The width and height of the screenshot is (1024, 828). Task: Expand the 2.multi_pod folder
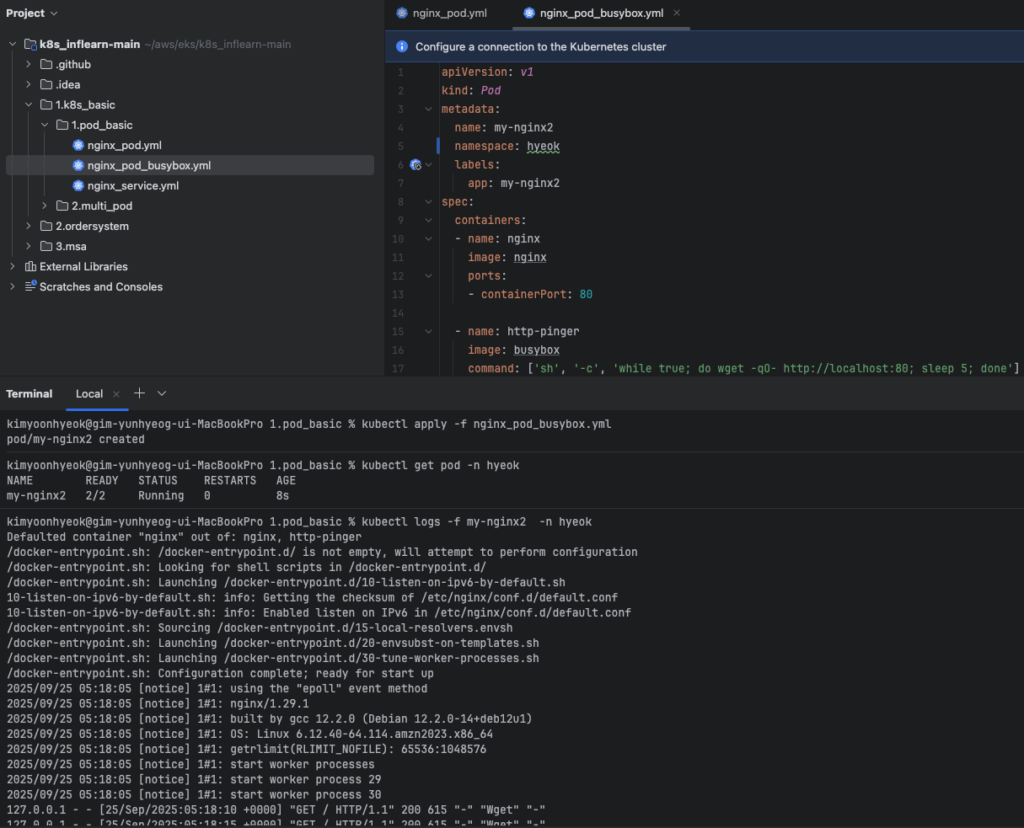(x=44, y=206)
